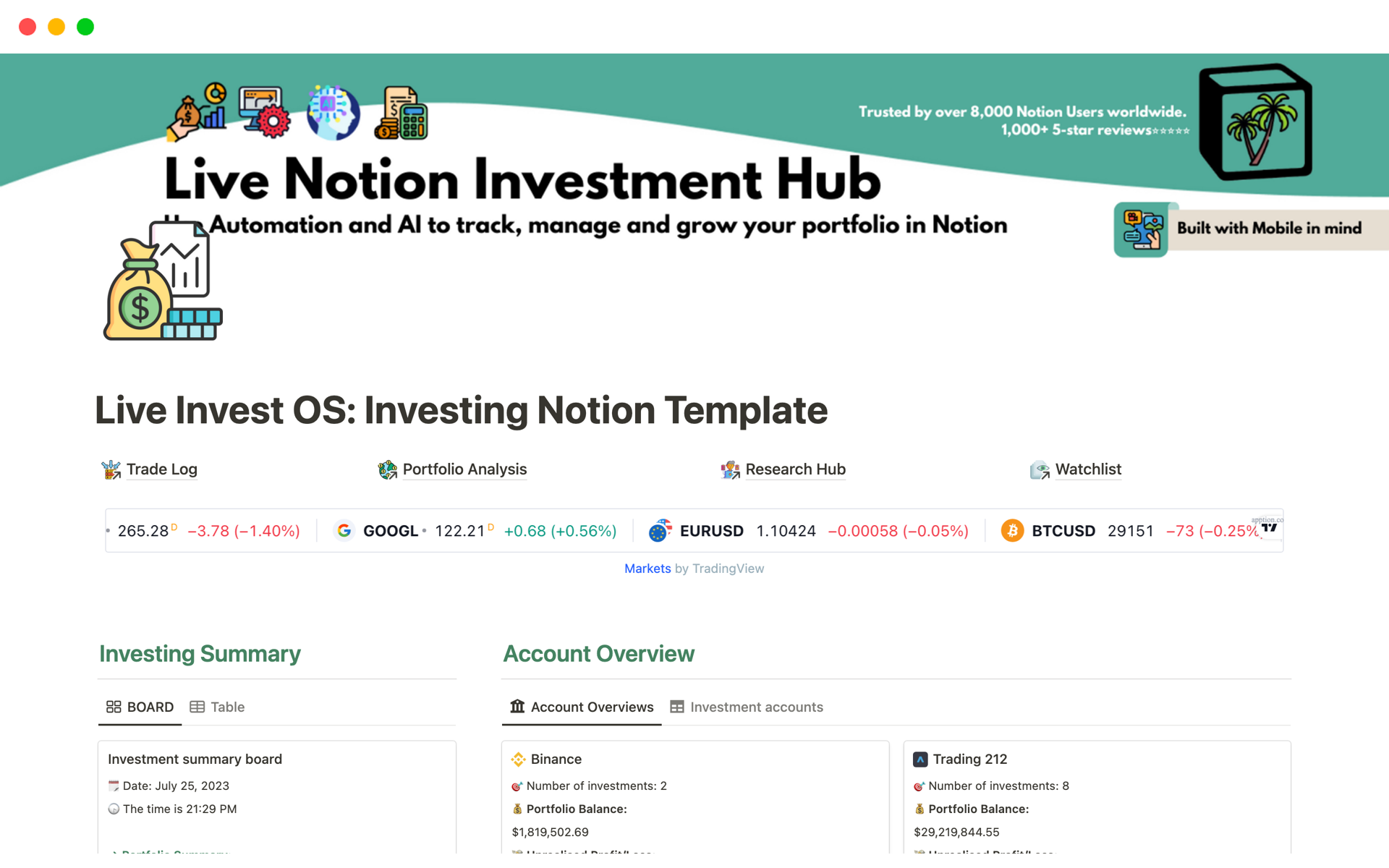This screenshot has width=1389, height=868.
Task: Click the Binance diamond icon
Action: (518, 759)
